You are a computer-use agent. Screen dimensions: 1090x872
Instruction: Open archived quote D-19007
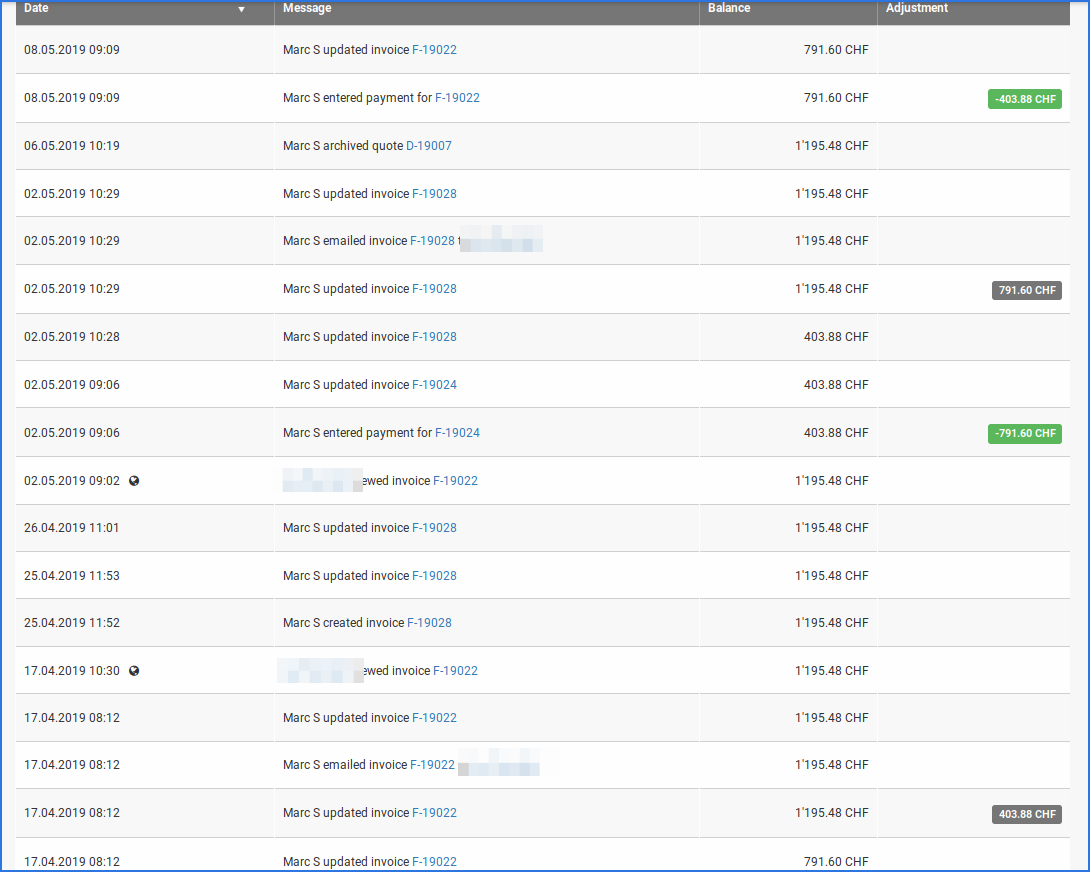(429, 145)
